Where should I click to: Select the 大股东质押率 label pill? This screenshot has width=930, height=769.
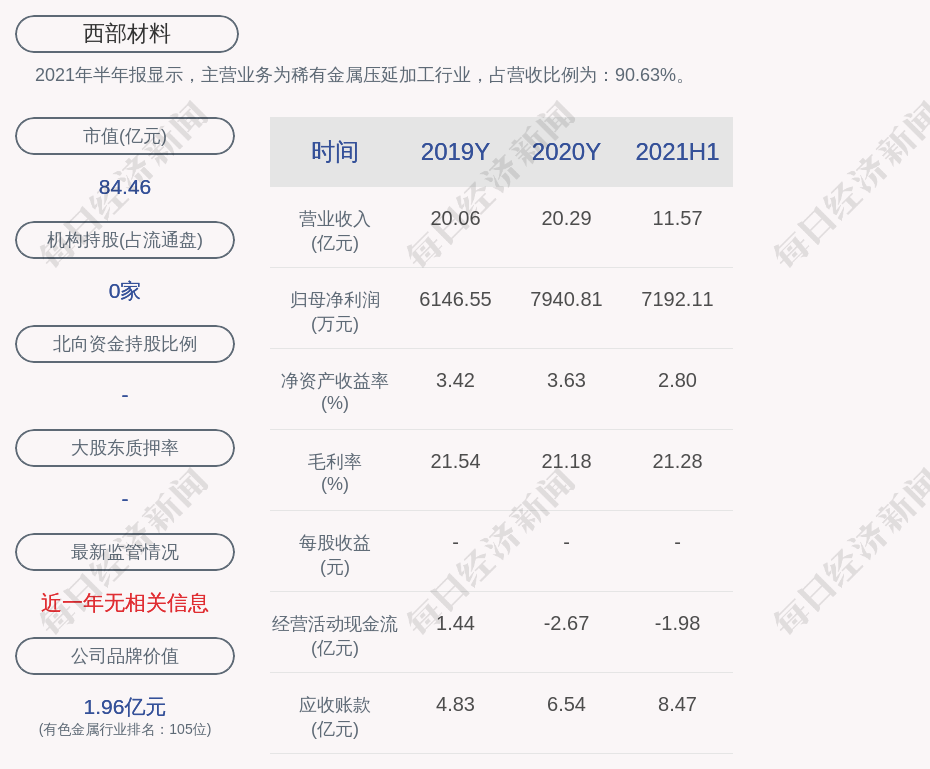coord(125,448)
